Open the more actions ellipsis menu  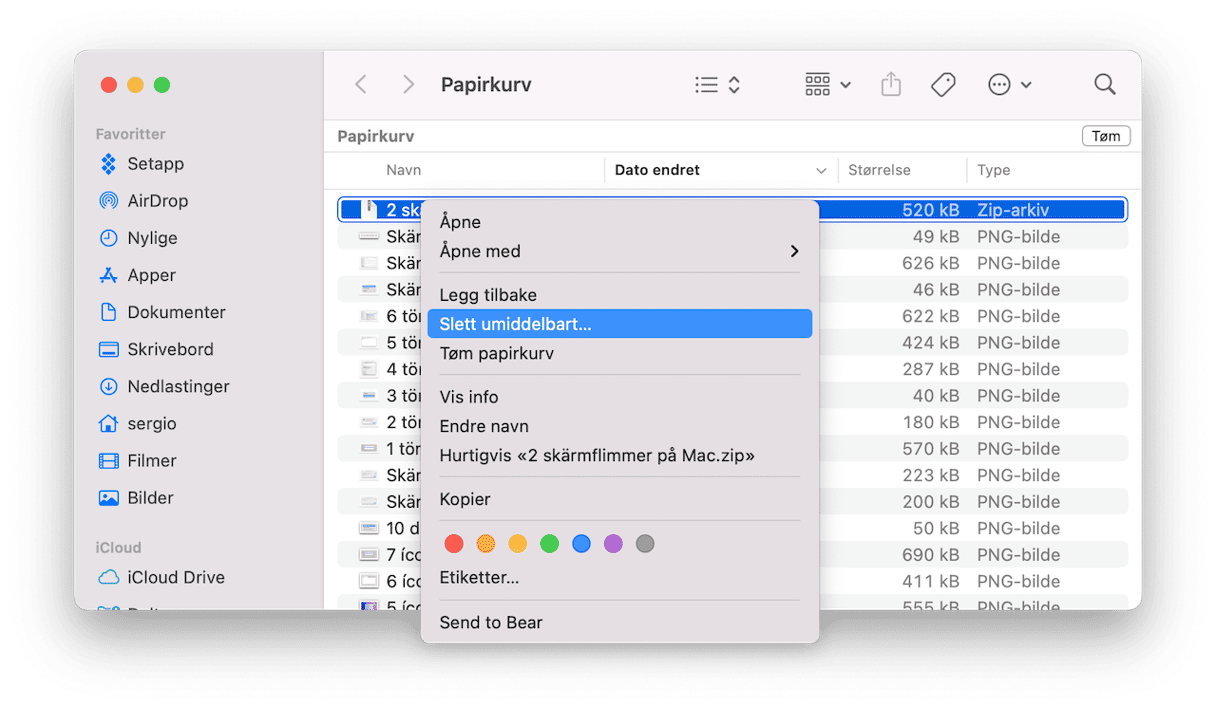tap(1008, 85)
